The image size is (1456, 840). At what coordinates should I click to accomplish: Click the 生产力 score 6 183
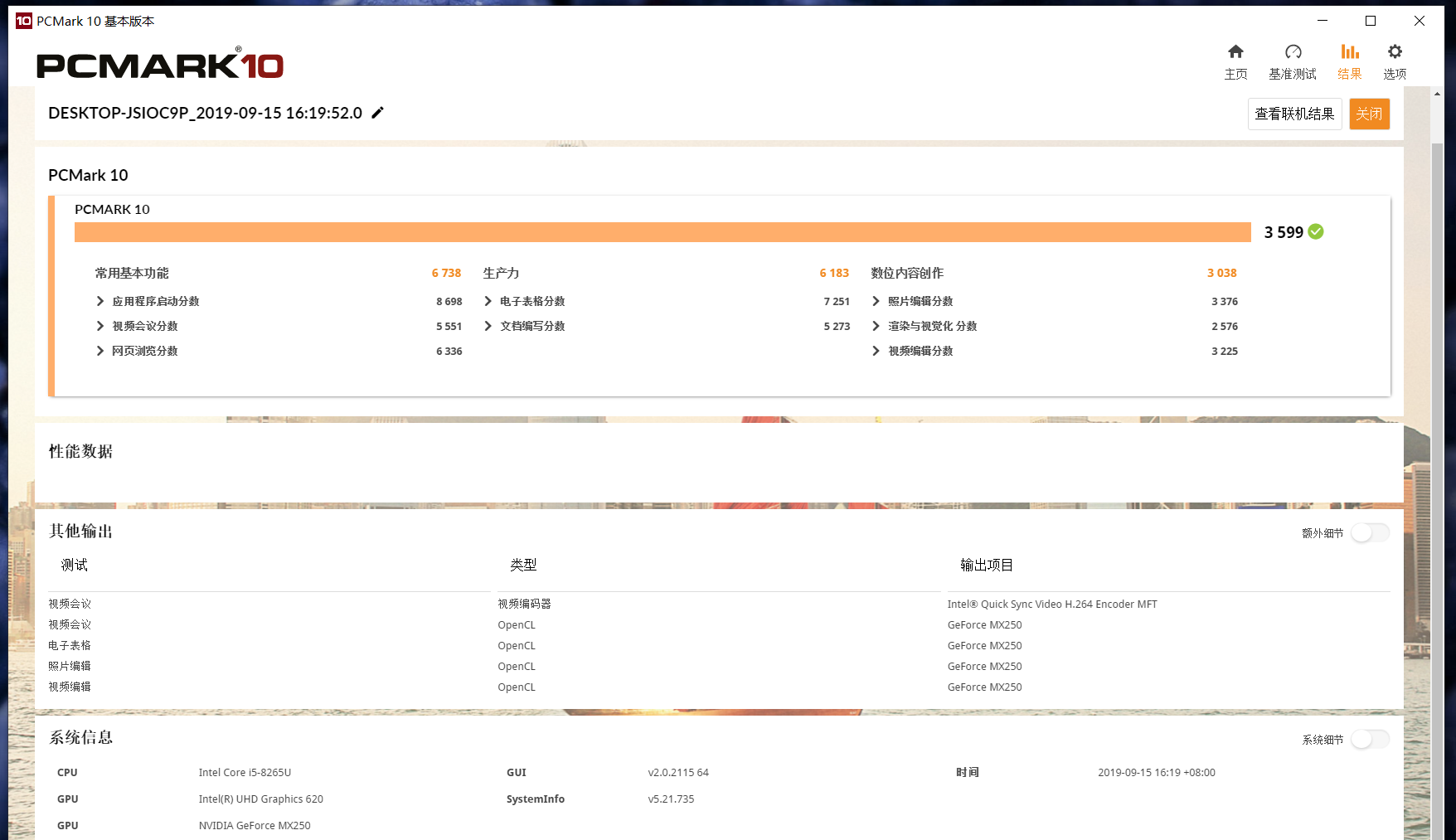(x=834, y=273)
